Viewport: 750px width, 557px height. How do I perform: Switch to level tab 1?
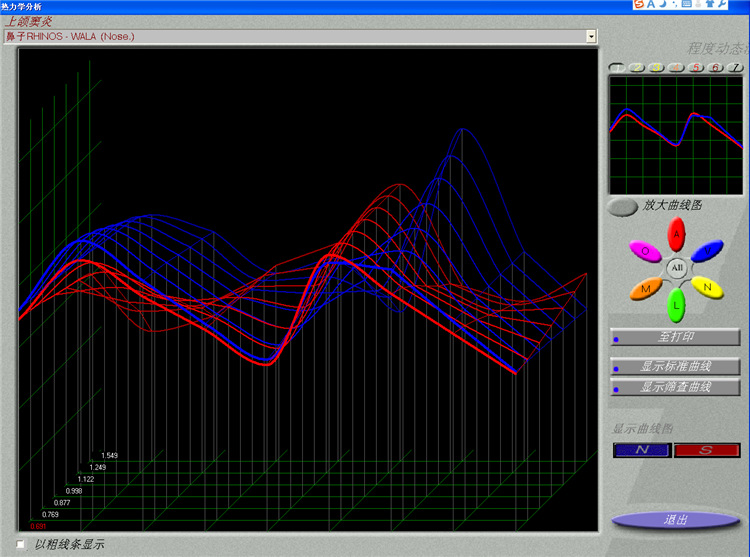[x=617, y=67]
